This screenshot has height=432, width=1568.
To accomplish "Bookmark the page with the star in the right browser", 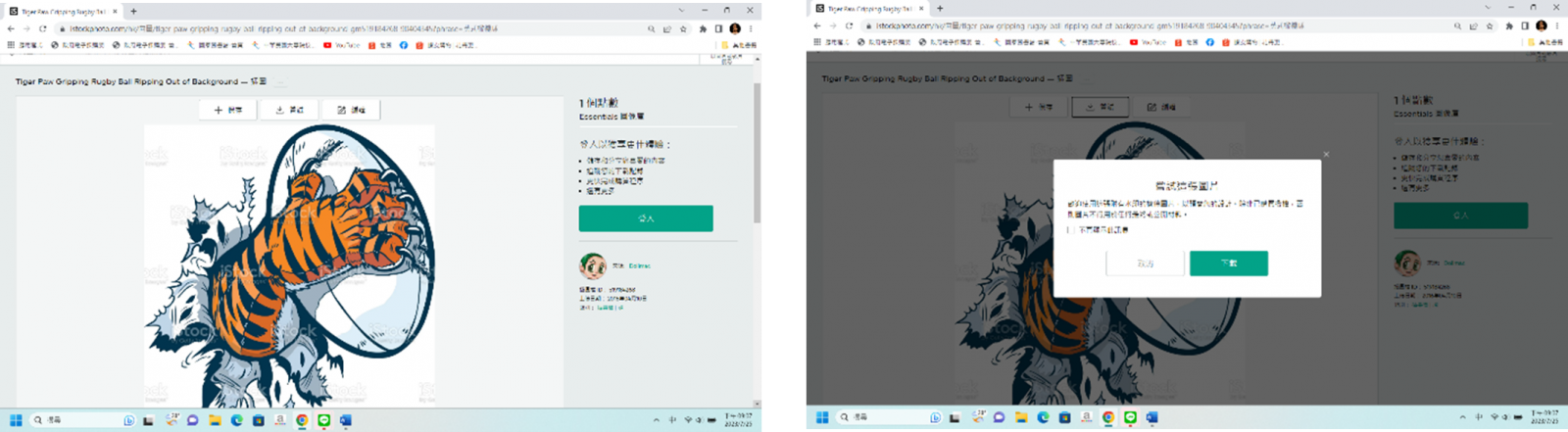I will 1490,25.
